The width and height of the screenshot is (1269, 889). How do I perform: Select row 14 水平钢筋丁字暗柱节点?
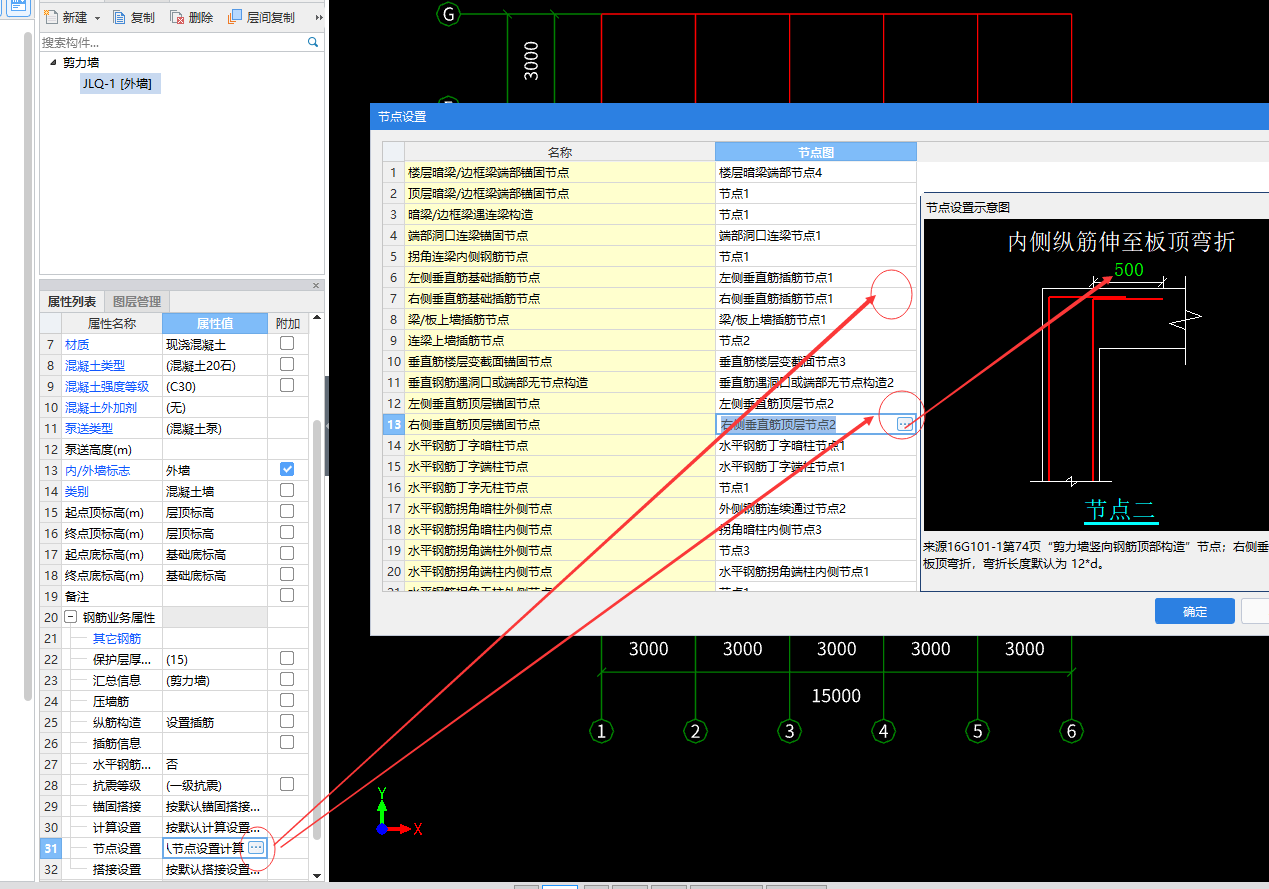click(x=560, y=446)
